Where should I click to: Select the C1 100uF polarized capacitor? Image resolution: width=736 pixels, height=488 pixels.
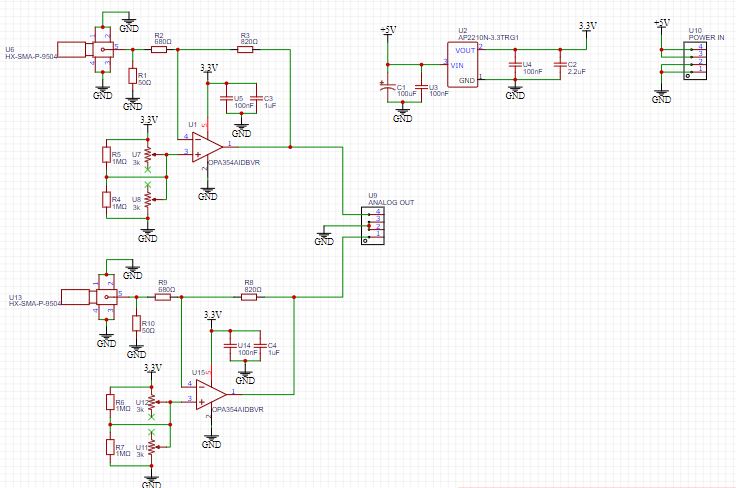click(388, 88)
